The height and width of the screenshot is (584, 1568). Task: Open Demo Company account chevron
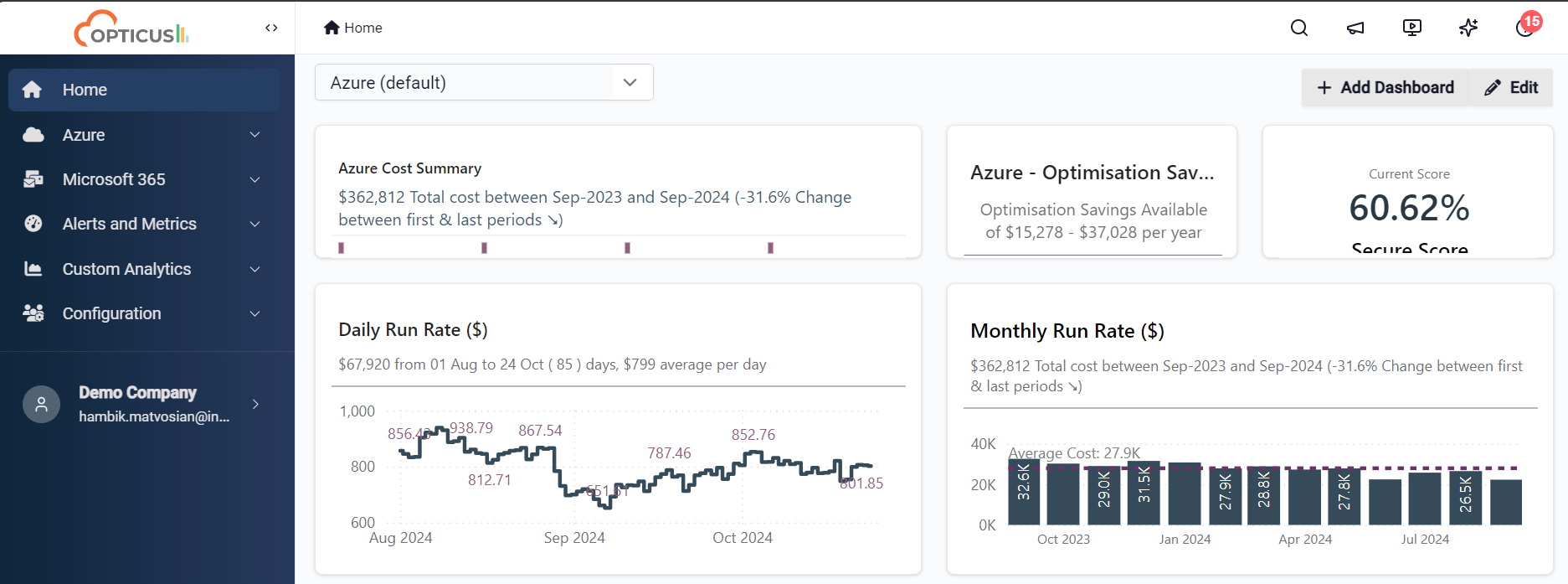[255, 404]
